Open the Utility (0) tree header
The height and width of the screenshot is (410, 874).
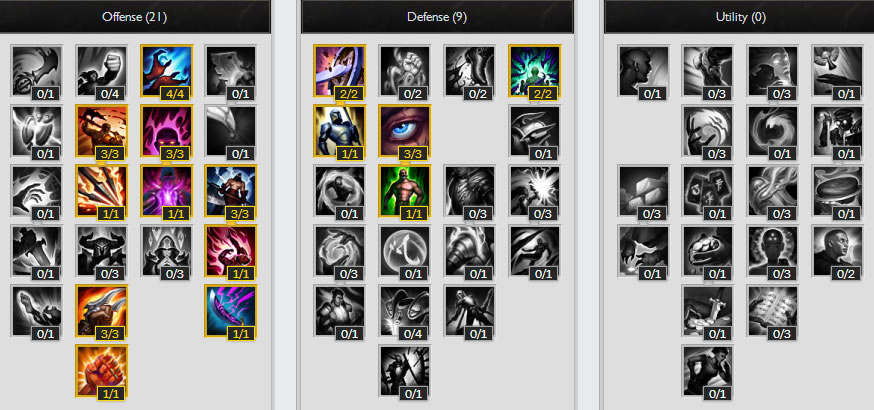point(739,17)
